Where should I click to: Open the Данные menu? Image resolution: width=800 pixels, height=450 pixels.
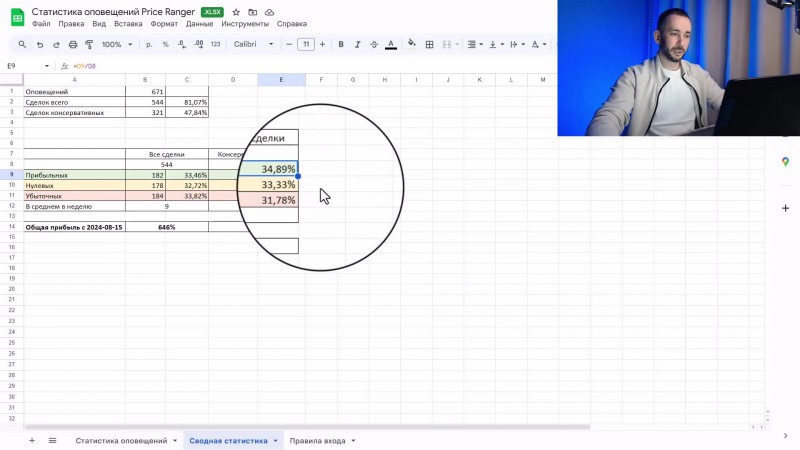pyautogui.click(x=199, y=24)
